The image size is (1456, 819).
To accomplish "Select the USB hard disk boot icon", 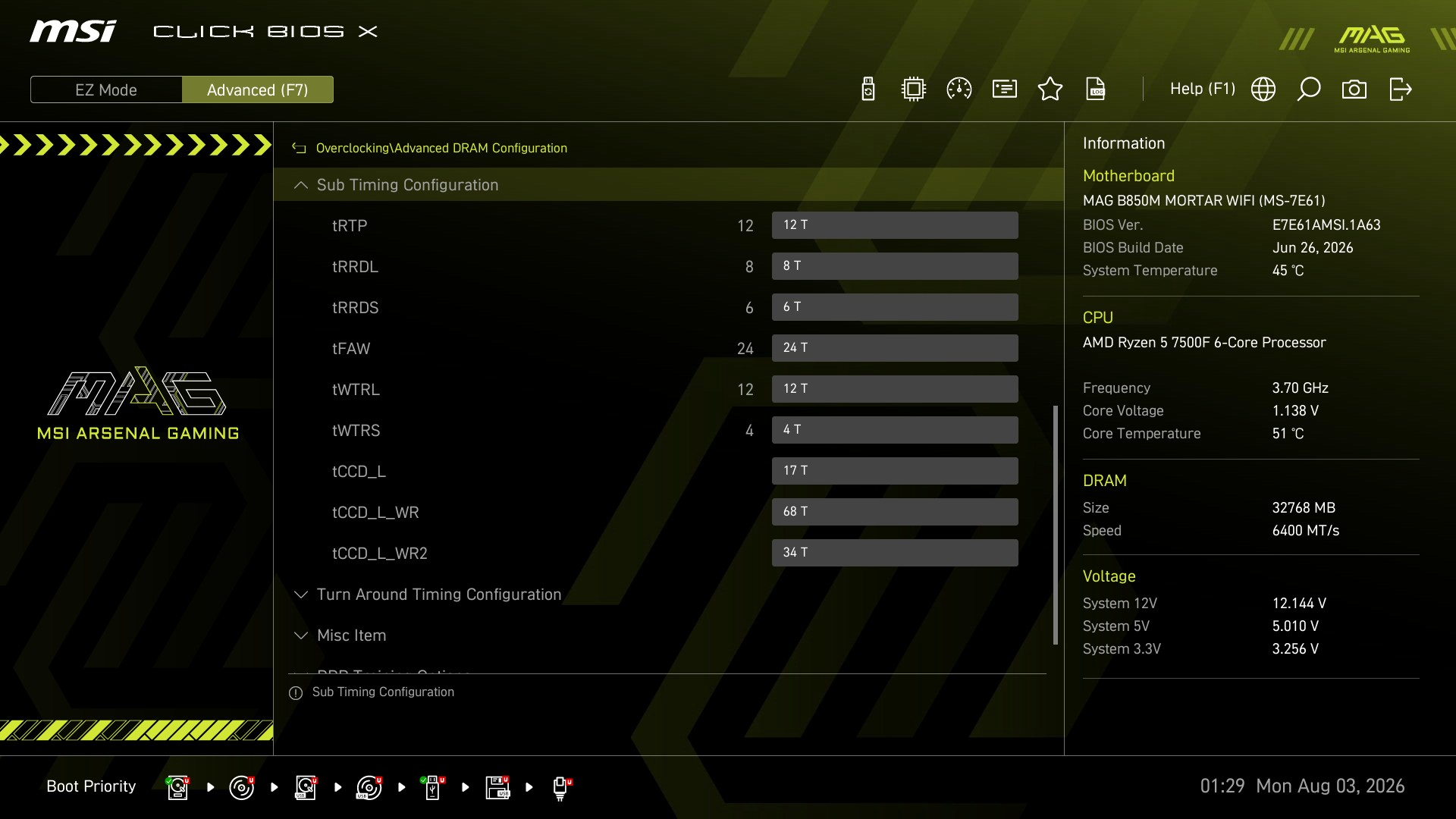I will click(x=306, y=787).
